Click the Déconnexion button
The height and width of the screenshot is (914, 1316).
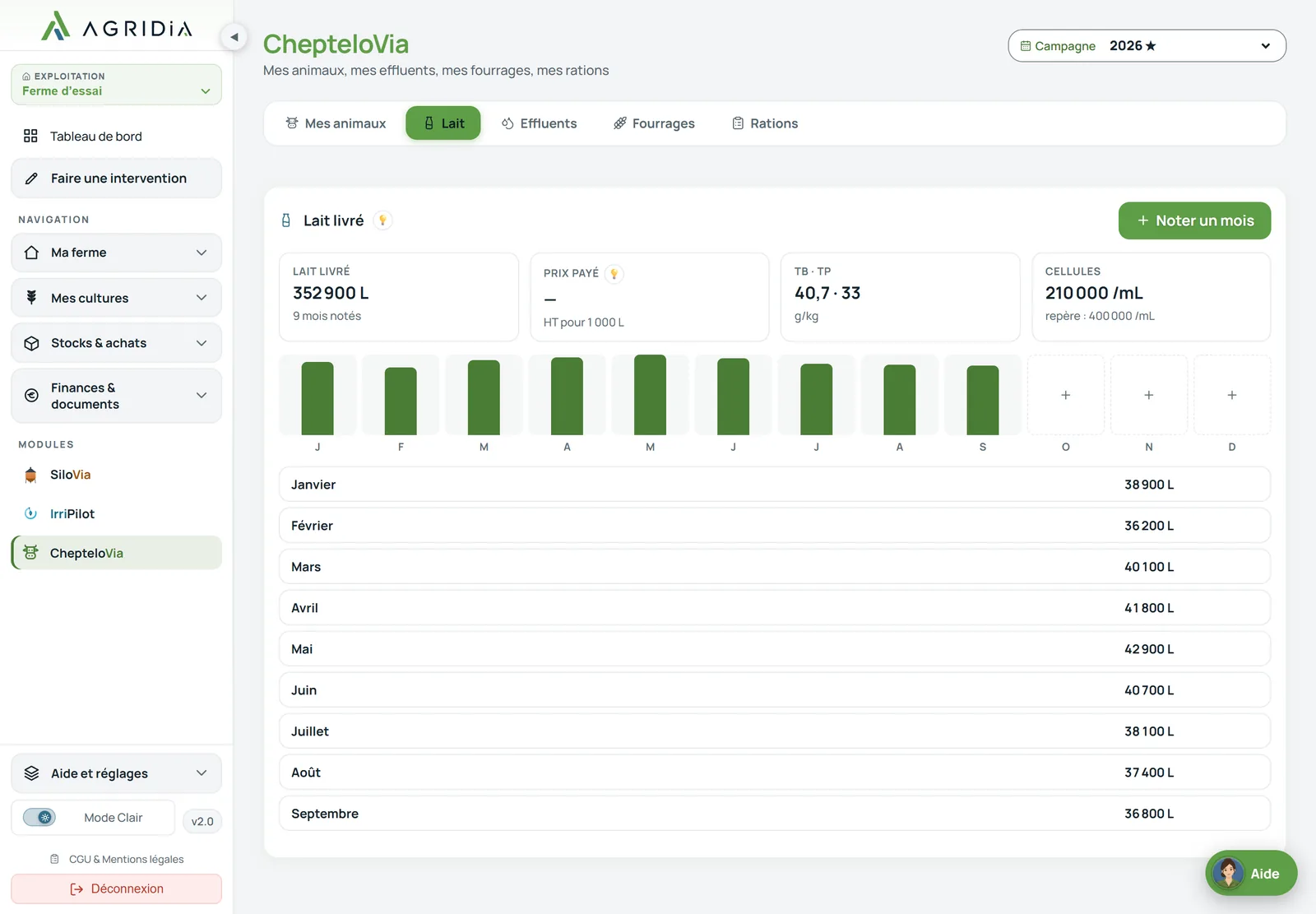pos(116,888)
